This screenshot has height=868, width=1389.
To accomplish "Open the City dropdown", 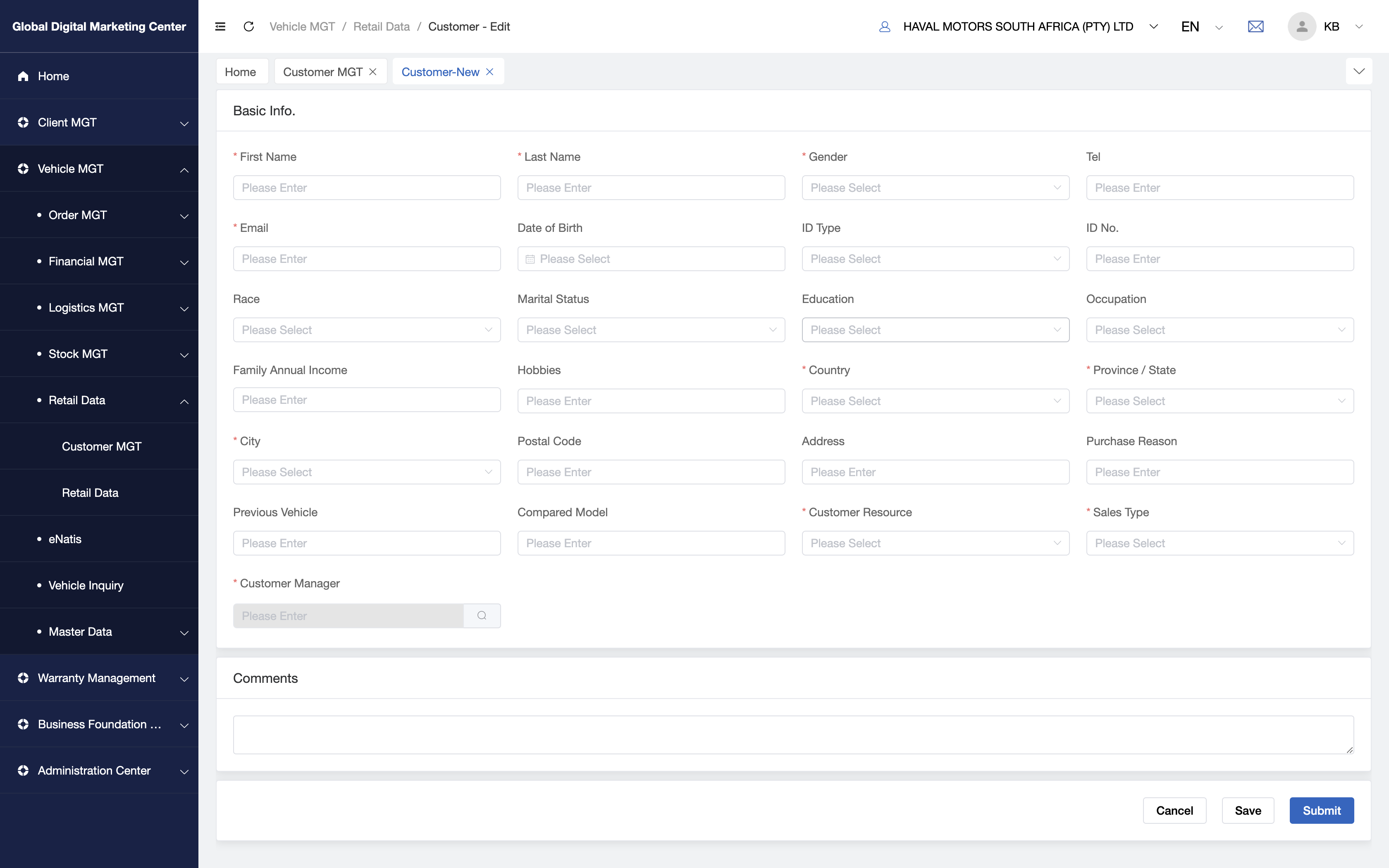I will [x=367, y=472].
